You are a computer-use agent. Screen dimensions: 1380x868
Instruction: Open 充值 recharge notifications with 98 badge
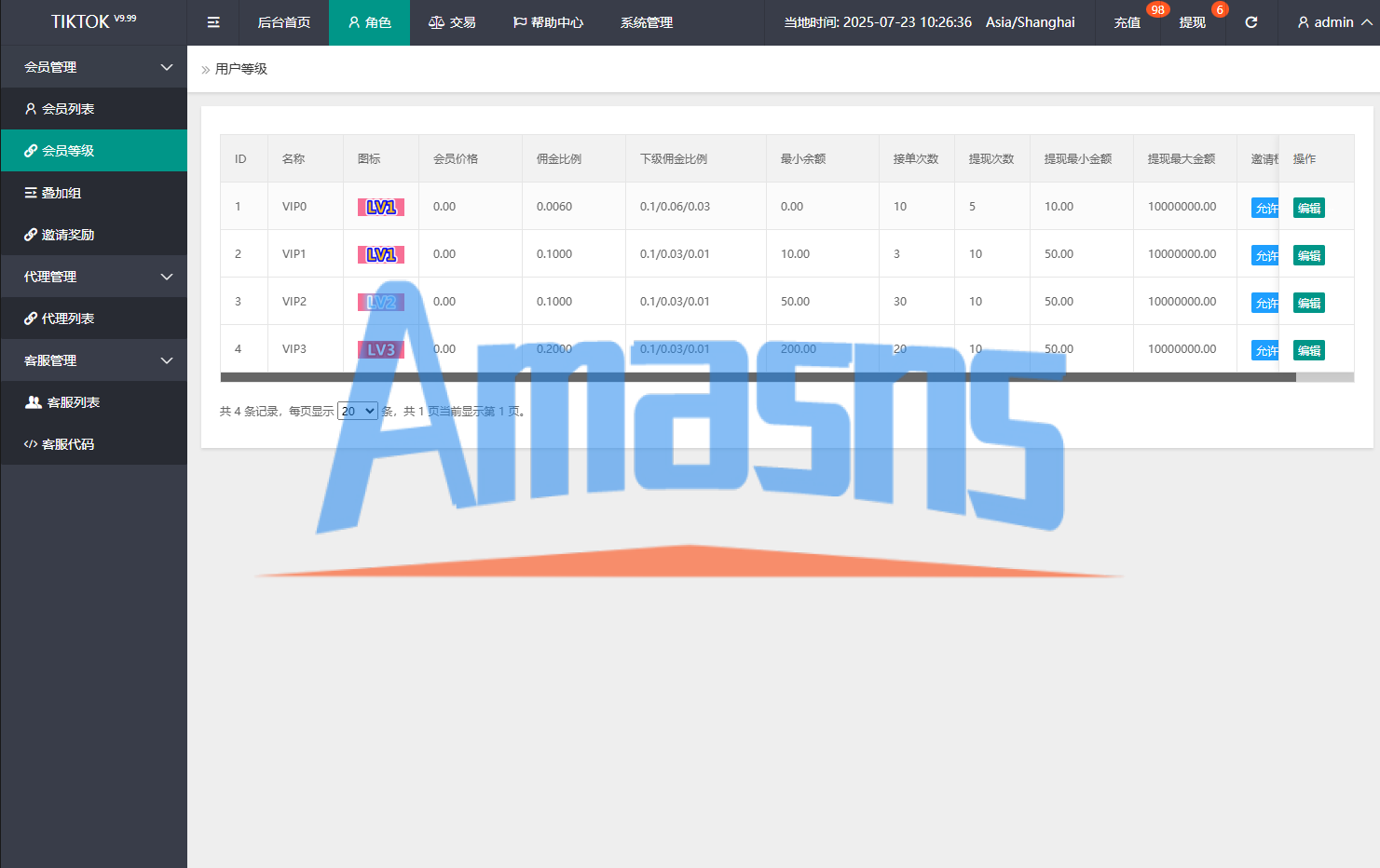[x=1127, y=22]
